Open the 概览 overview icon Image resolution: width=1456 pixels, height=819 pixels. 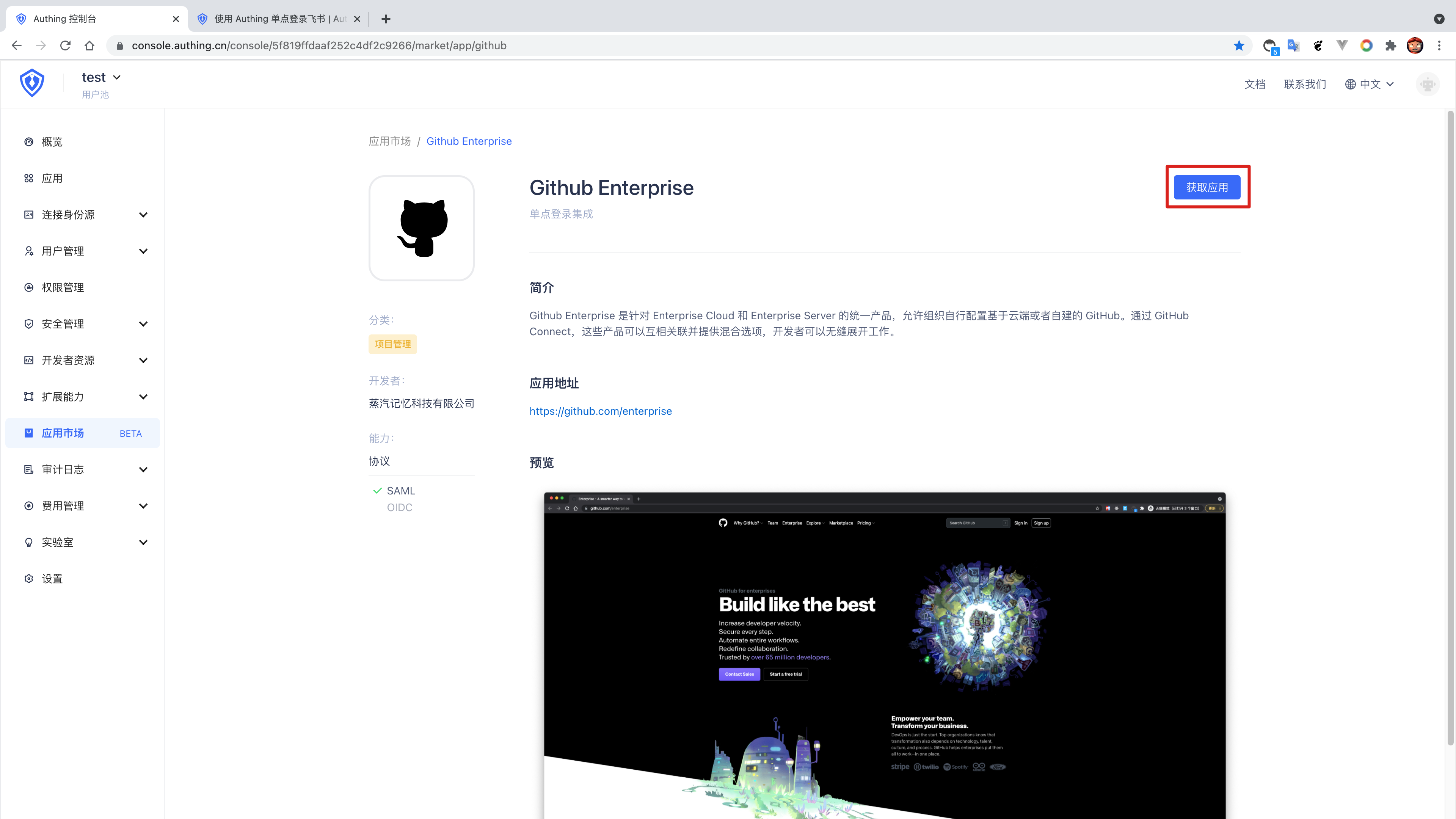(x=29, y=142)
